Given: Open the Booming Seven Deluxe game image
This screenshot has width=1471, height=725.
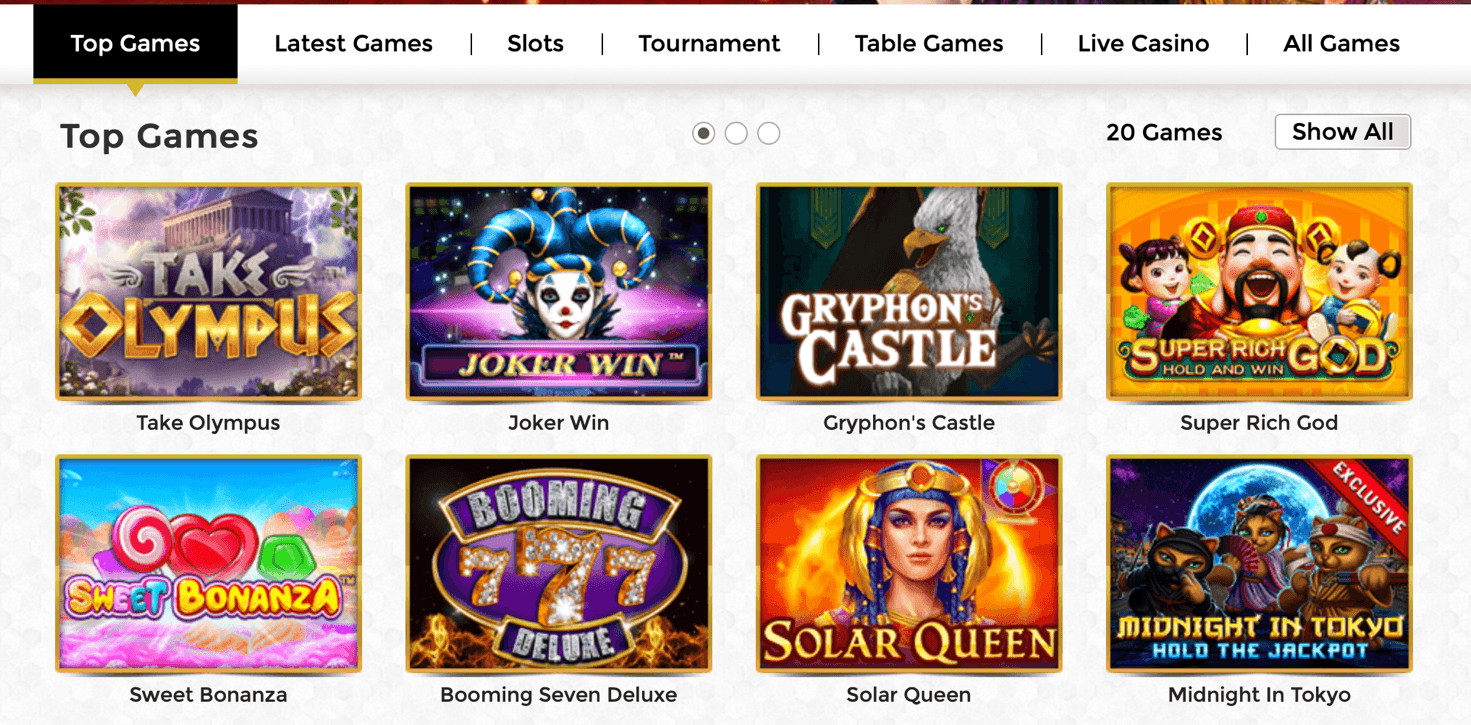Looking at the screenshot, I should [x=558, y=563].
